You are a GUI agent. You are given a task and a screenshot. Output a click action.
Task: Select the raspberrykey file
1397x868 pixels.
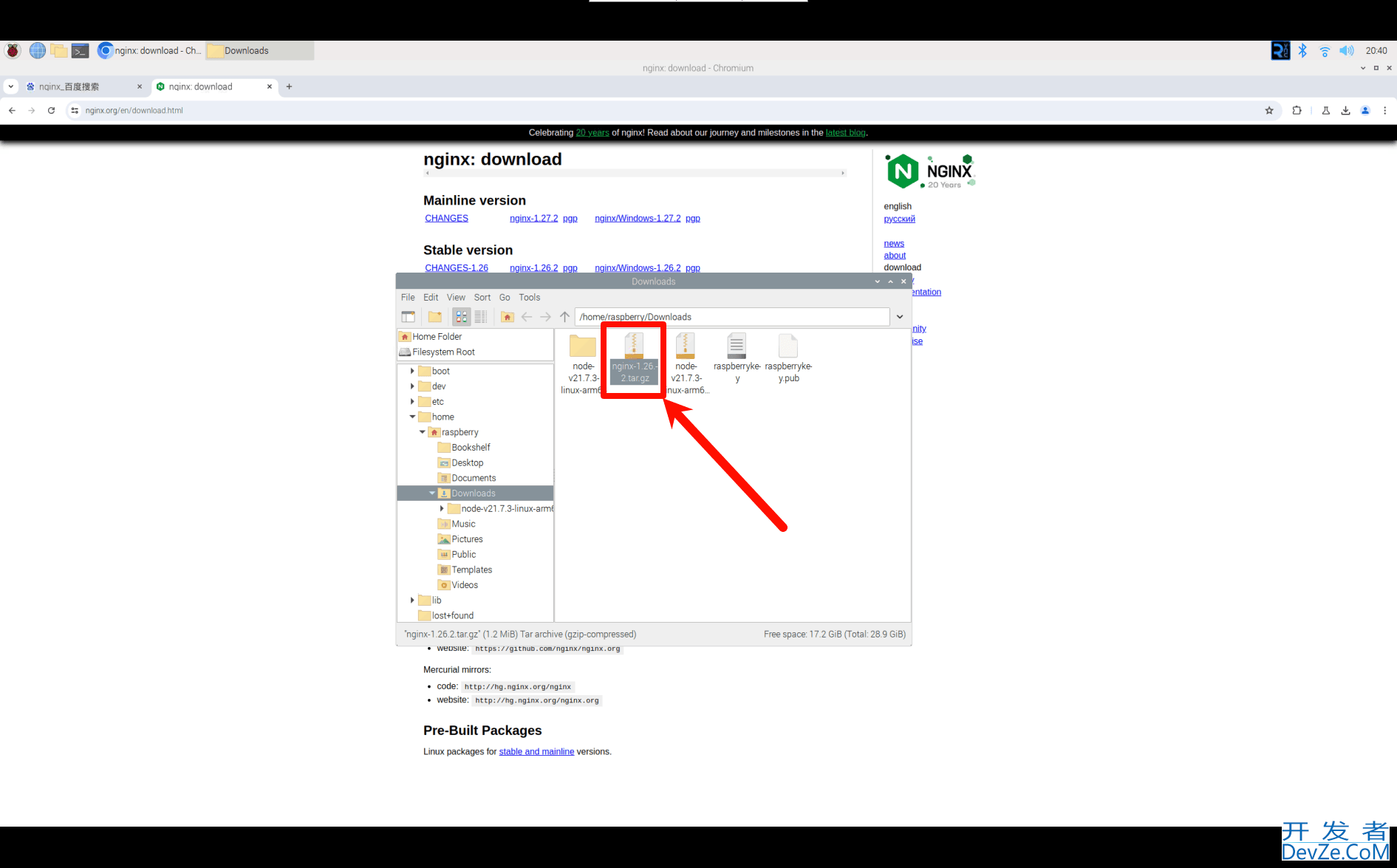(x=737, y=358)
